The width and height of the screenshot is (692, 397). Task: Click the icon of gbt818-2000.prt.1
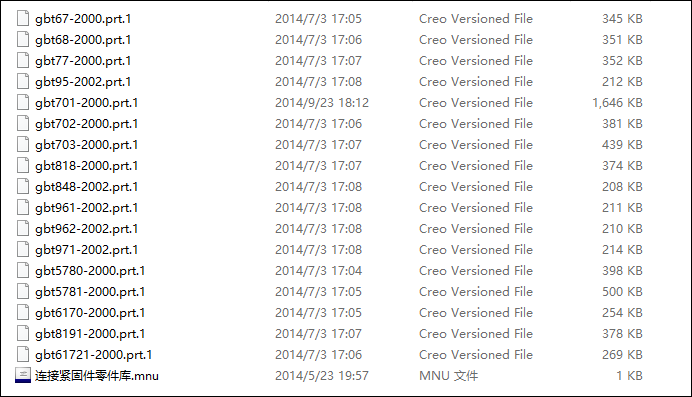pos(23,166)
